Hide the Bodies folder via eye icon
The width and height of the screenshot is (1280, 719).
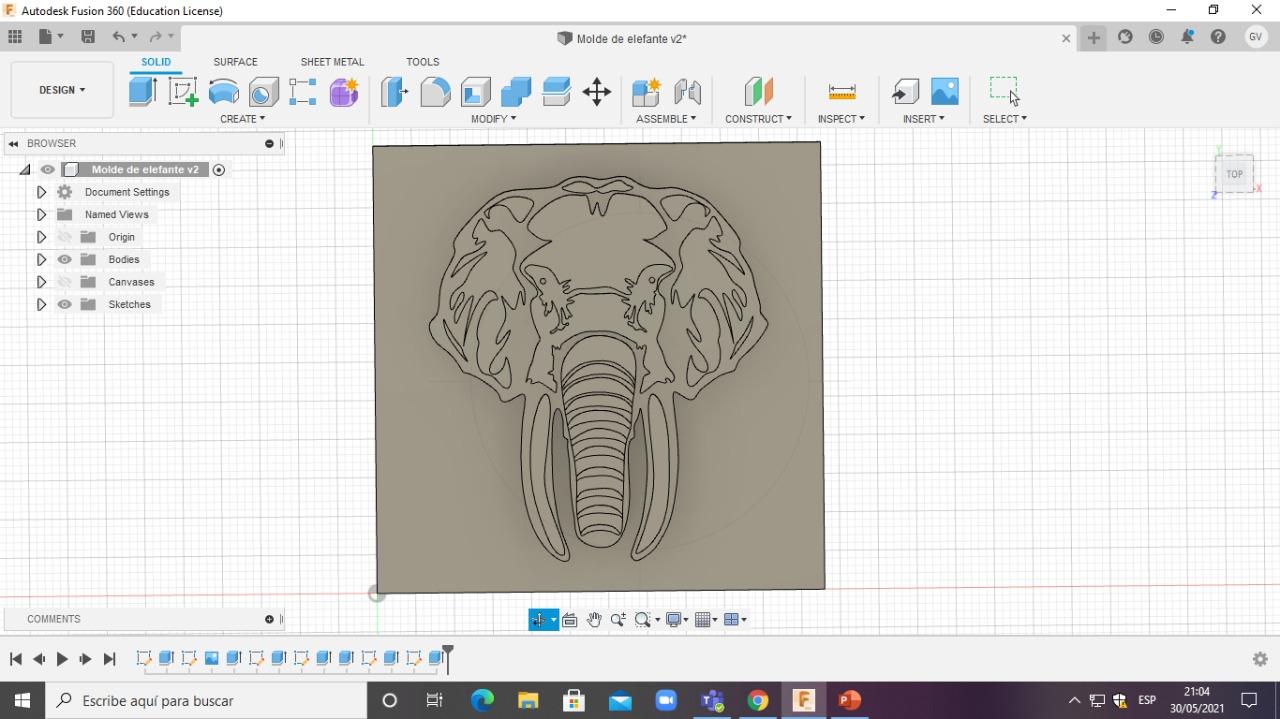[65, 260]
